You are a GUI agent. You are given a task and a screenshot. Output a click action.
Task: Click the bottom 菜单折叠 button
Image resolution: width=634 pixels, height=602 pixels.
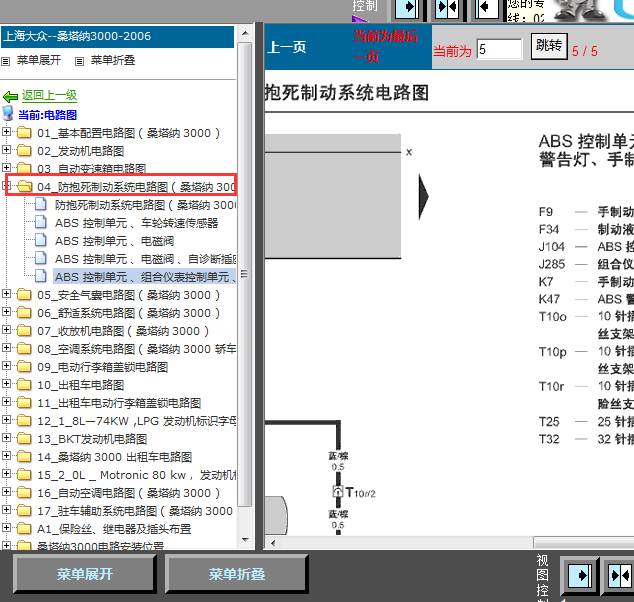(x=237, y=574)
